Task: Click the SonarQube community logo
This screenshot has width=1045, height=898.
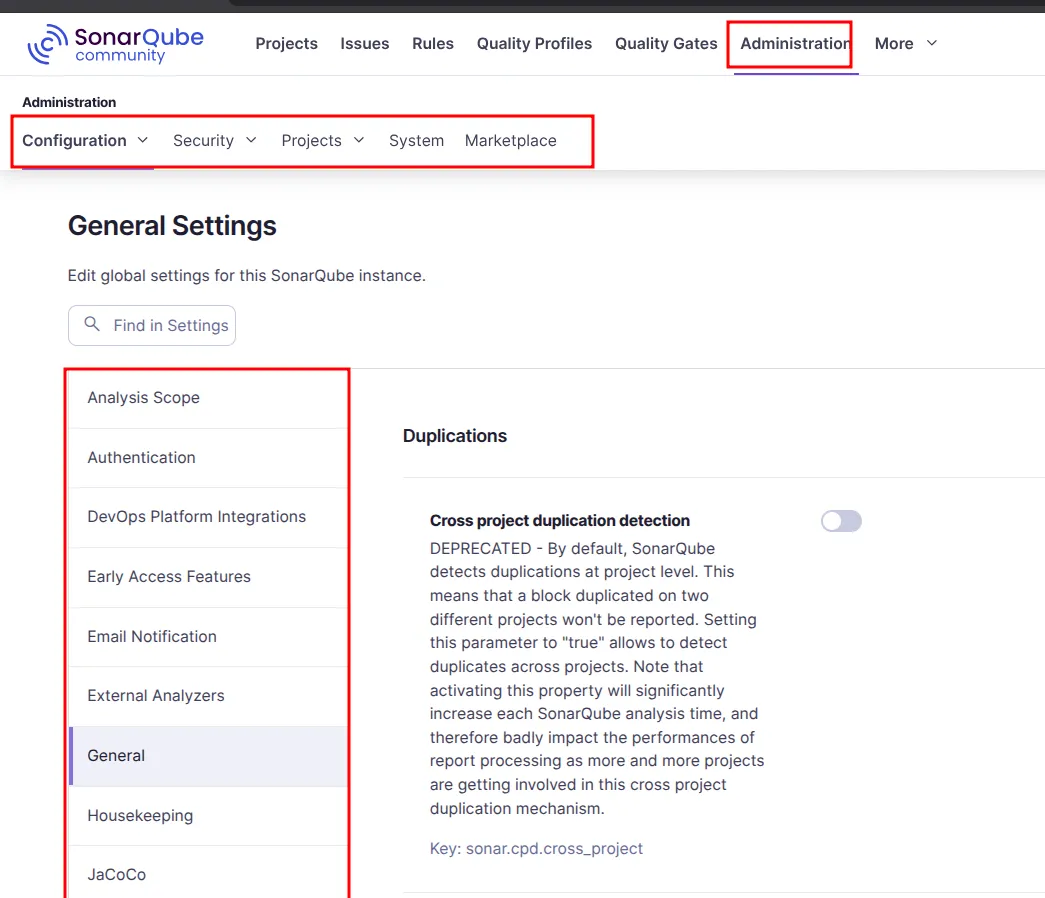Action: click(x=115, y=44)
